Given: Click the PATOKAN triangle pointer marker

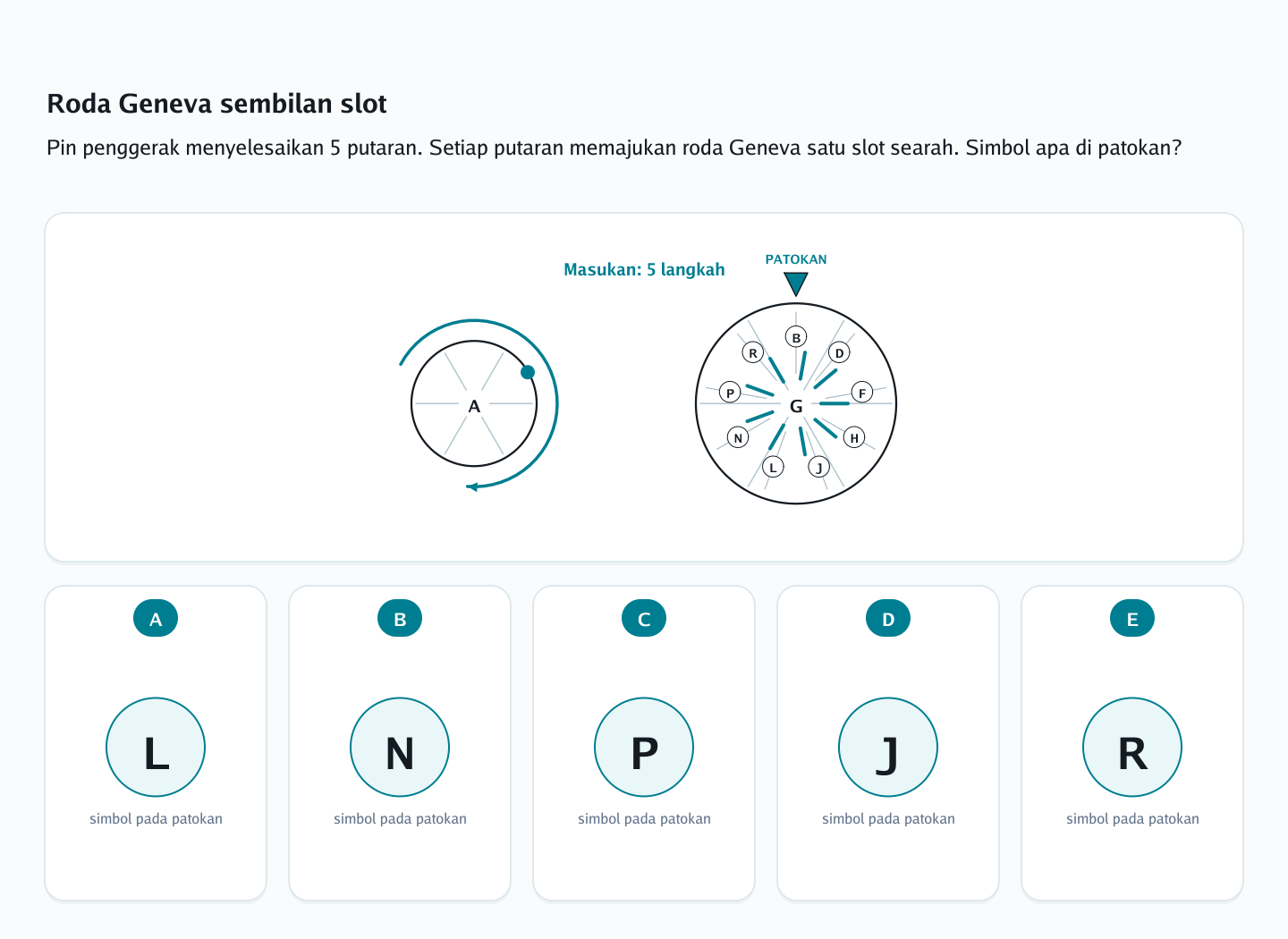Looking at the screenshot, I should pos(796,283).
